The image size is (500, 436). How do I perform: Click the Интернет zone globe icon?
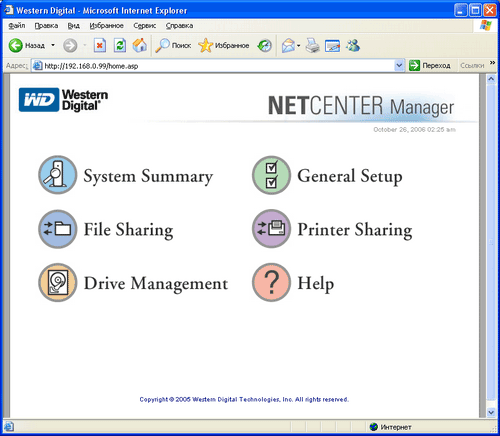[x=374, y=427]
